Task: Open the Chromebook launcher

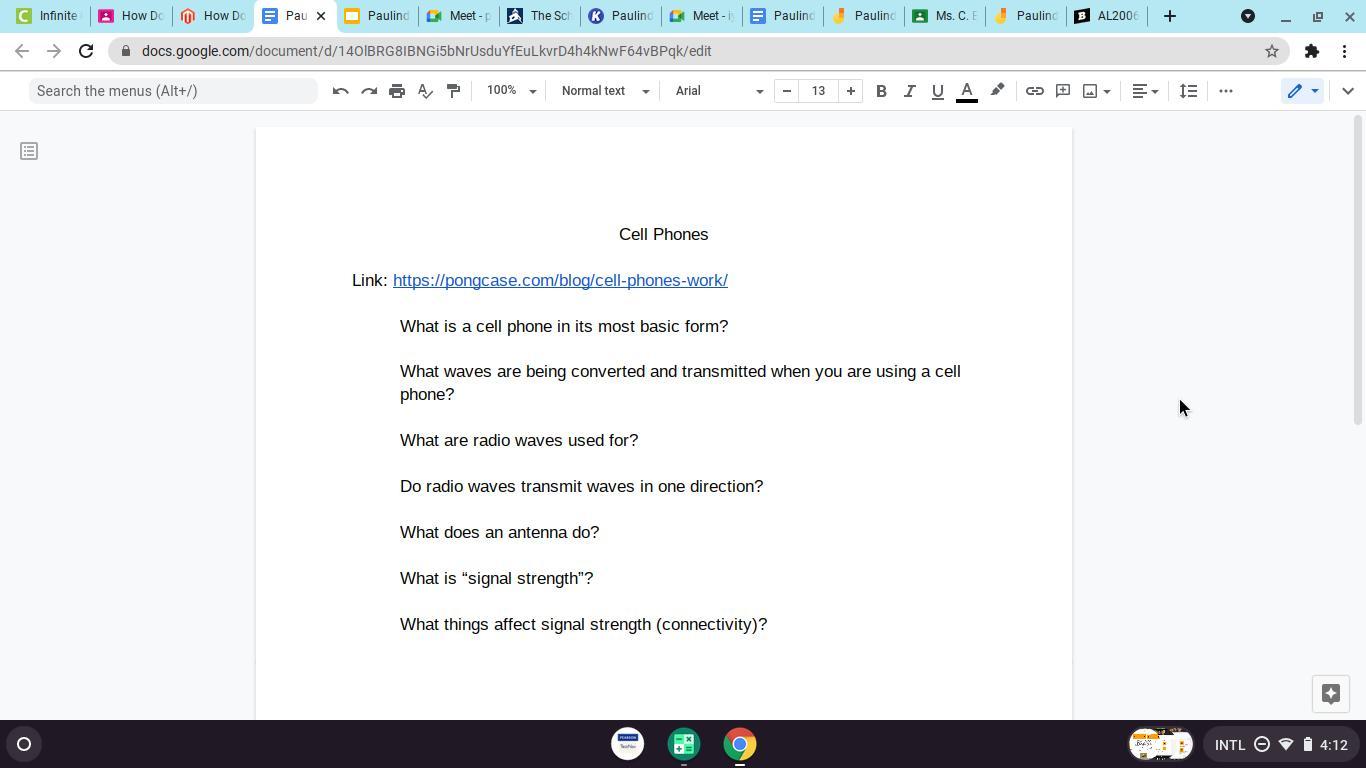Action: 24,744
